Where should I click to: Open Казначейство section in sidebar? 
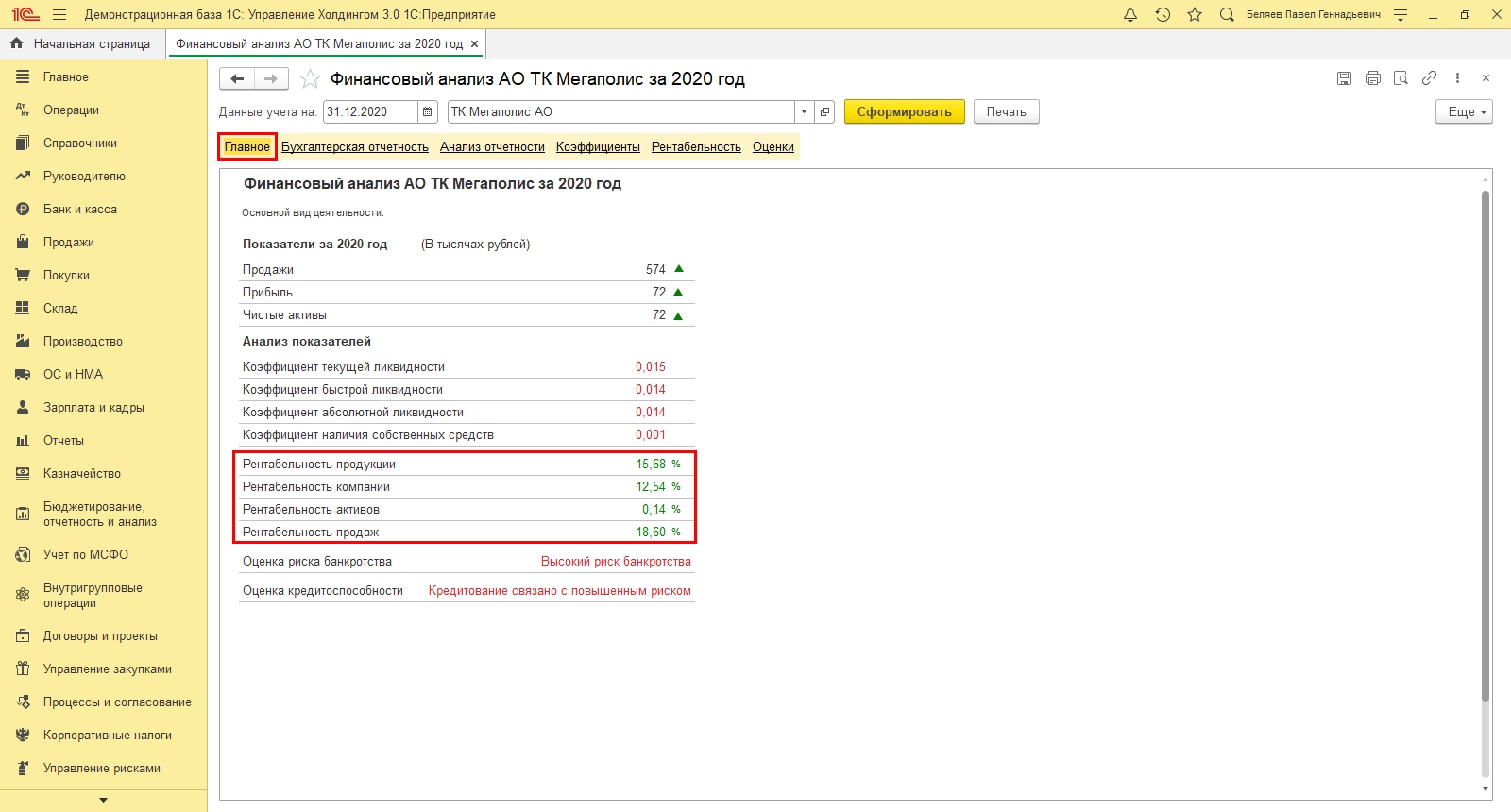click(x=104, y=474)
